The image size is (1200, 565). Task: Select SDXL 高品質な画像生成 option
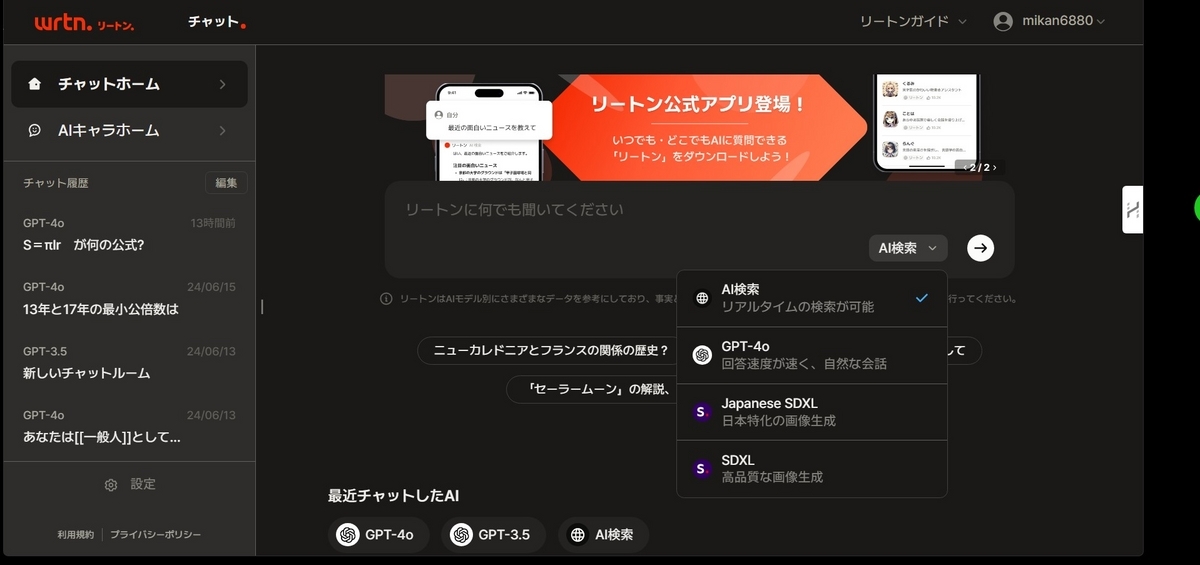(x=812, y=469)
